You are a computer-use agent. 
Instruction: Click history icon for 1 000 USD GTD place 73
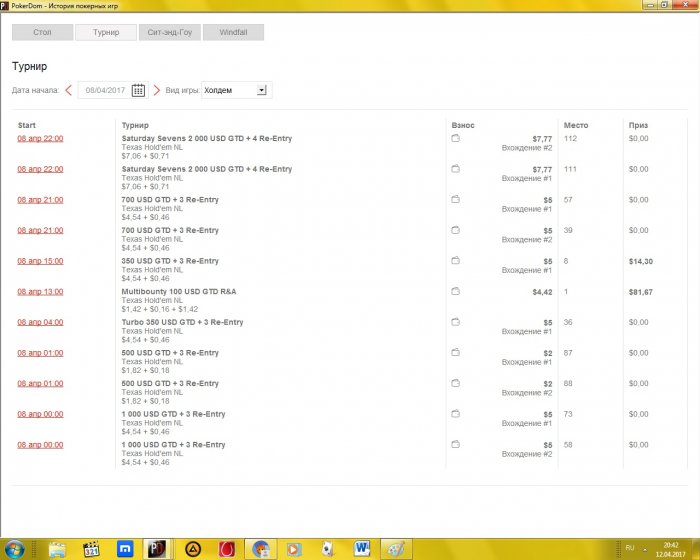[455, 414]
